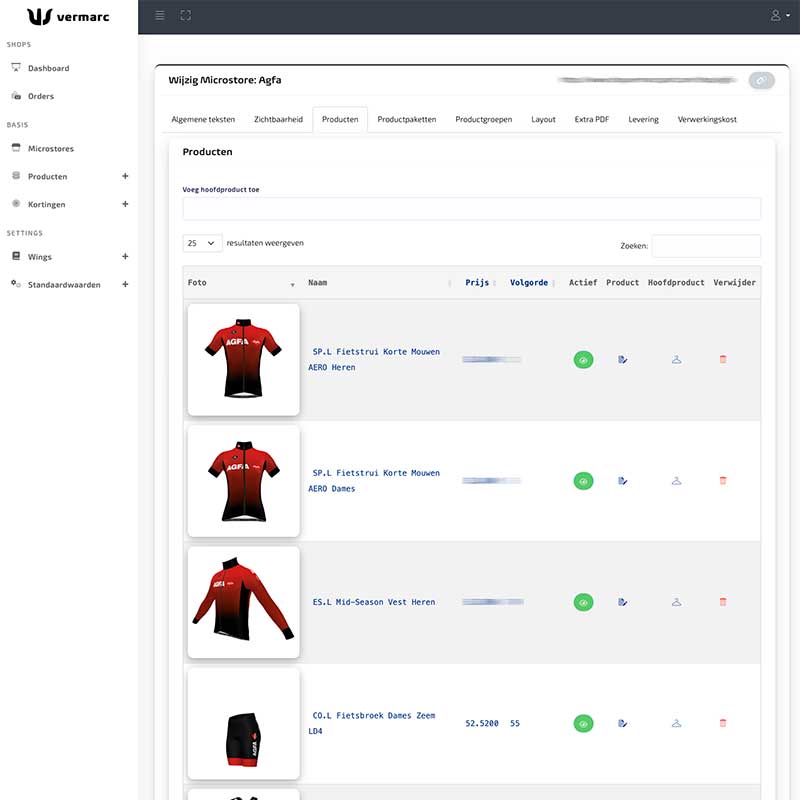Image resolution: width=800 pixels, height=800 pixels.
Task: Click the link button beside microstore URL
Action: 761,81
